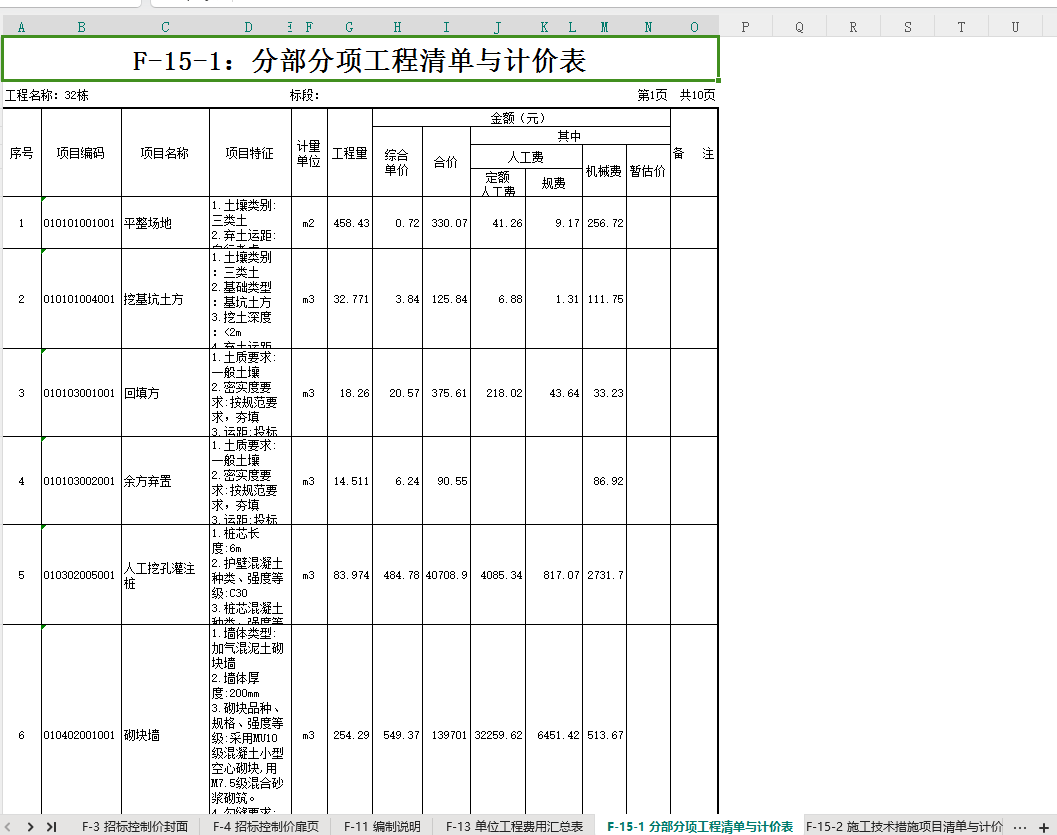Switch to F-3 招标控制价封面 sheet tab
Screen dimensions: 1057x835
coord(135,826)
